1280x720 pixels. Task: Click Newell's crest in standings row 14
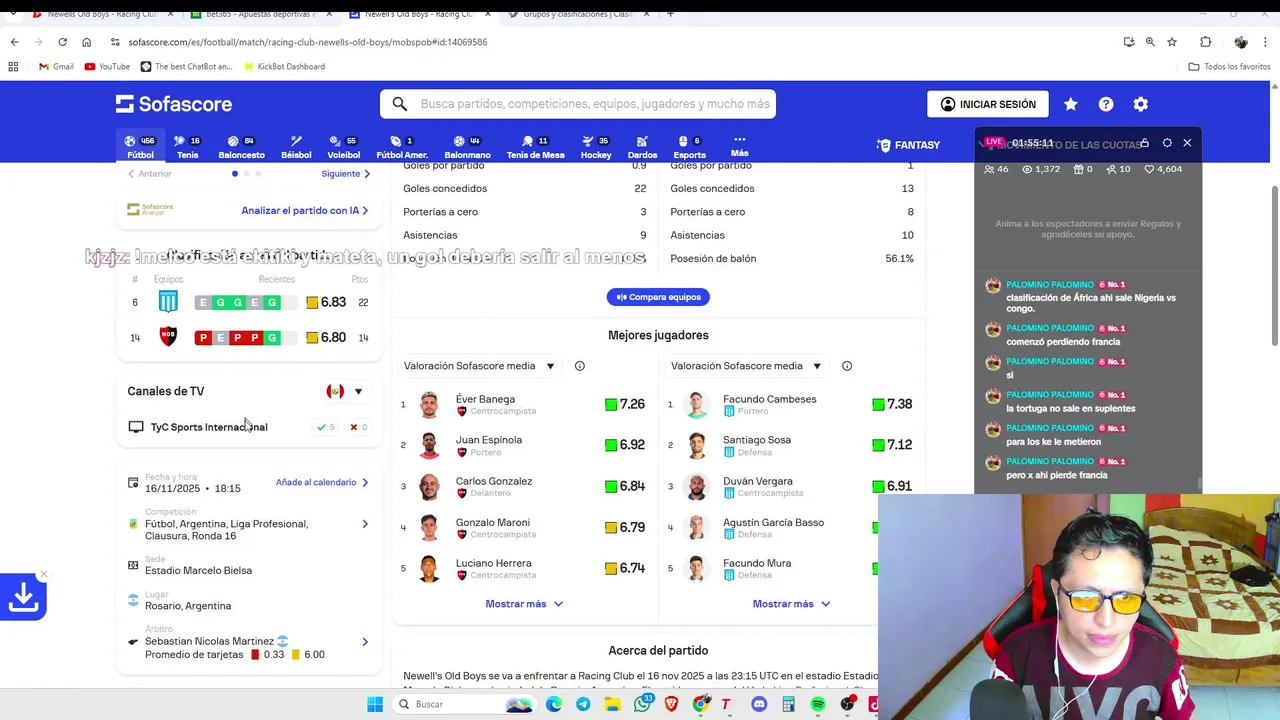pyautogui.click(x=168, y=337)
